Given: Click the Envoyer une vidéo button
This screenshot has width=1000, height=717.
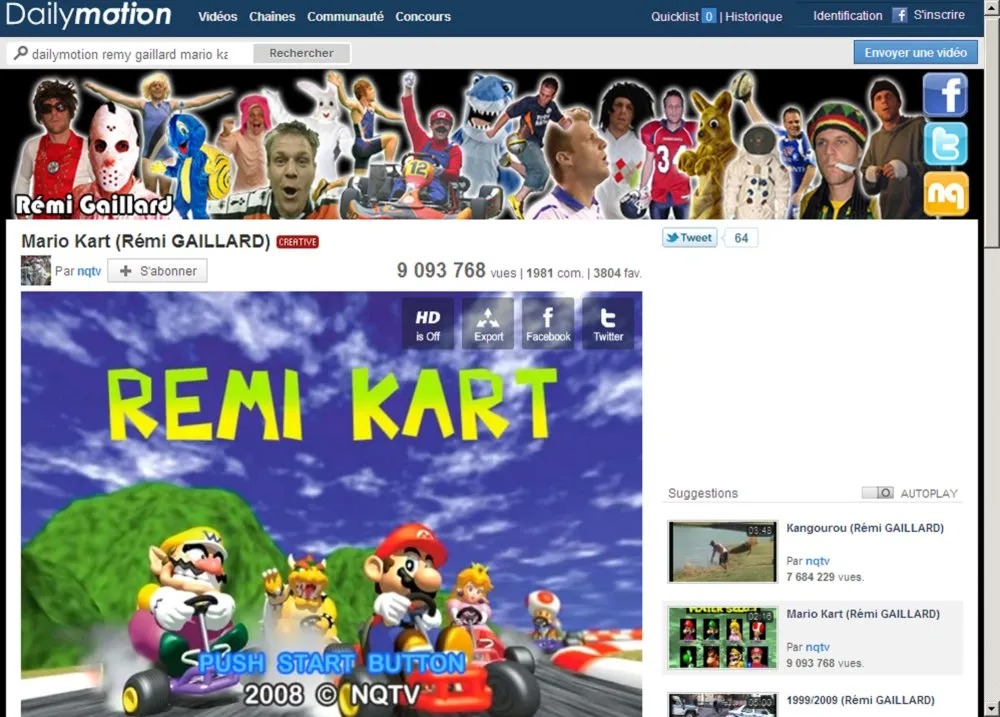Looking at the screenshot, I should (916, 52).
